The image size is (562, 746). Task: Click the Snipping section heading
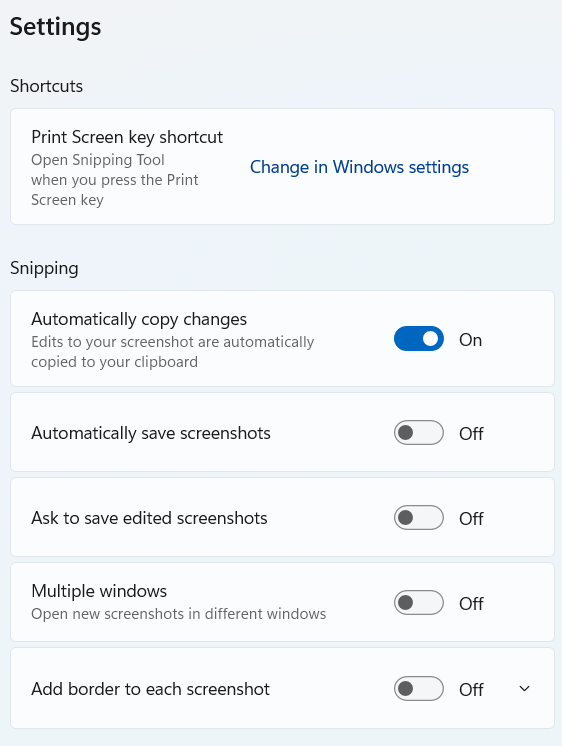44,268
